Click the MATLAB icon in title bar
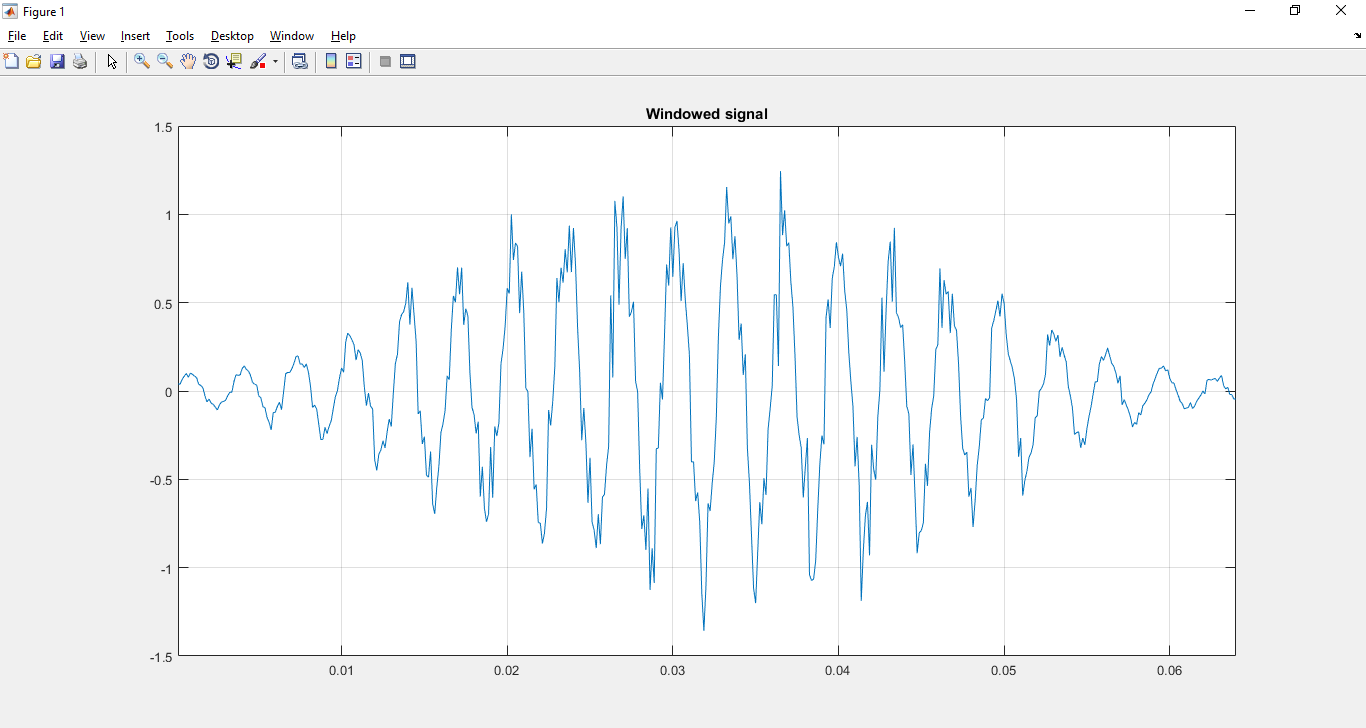The height and width of the screenshot is (728, 1366). pos(11,11)
